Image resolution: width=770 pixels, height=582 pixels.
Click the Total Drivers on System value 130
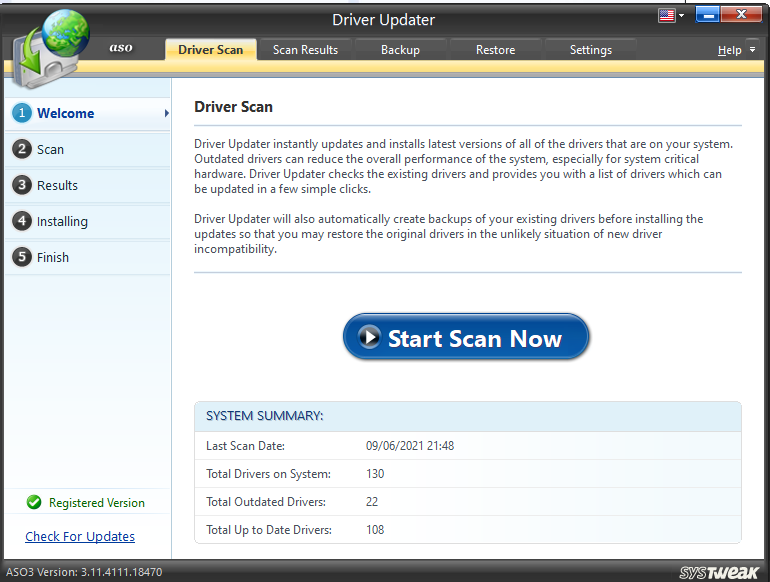tap(375, 474)
